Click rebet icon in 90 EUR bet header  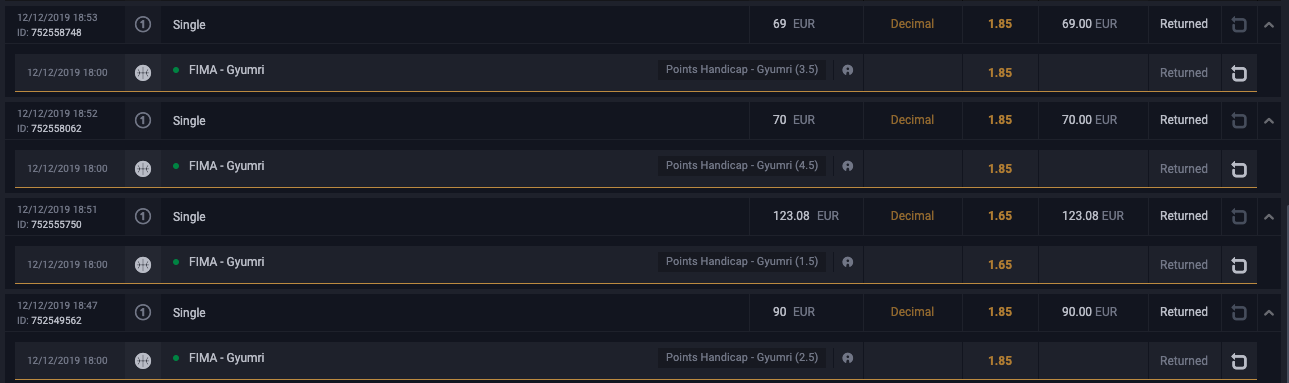coord(1240,312)
